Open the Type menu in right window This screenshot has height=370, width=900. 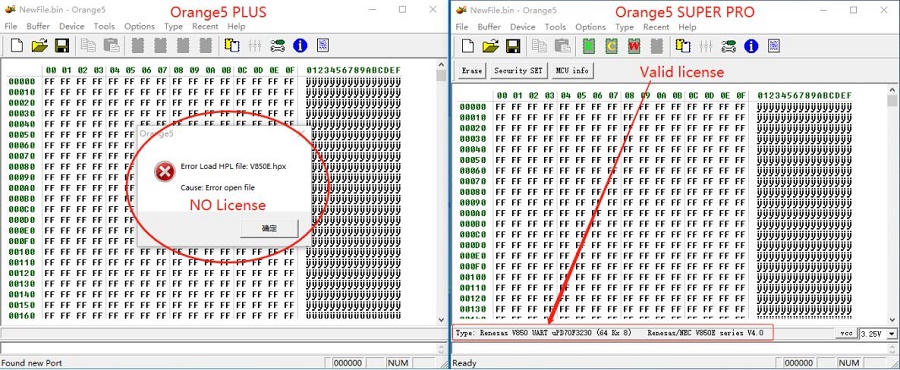click(624, 27)
